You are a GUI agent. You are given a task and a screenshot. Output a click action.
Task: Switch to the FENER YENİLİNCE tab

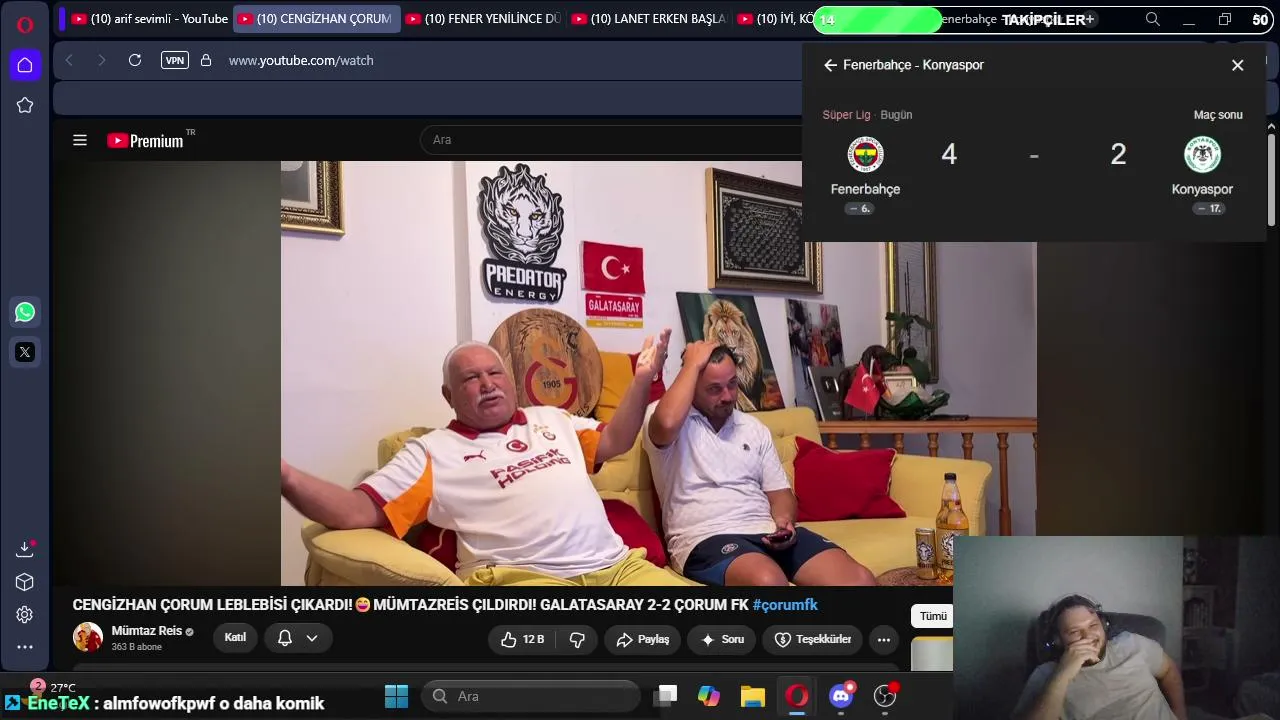[x=484, y=19]
